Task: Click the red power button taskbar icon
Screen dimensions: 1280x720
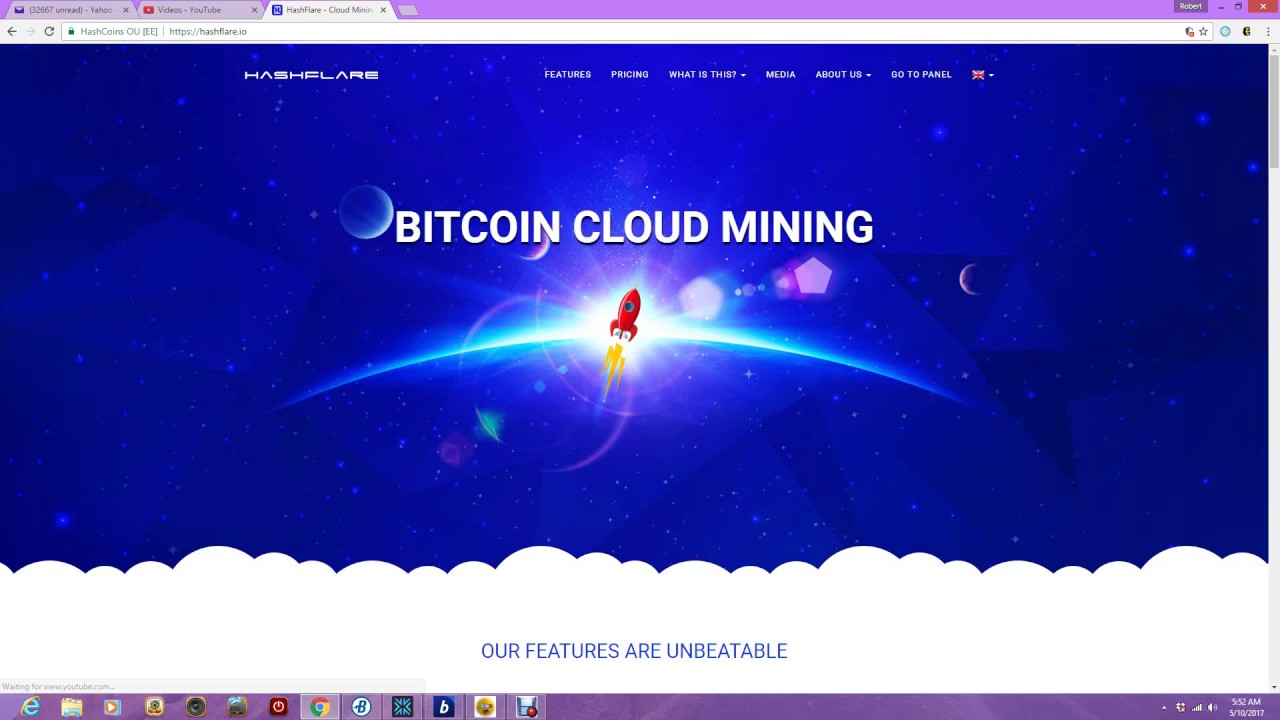Action: tap(278, 707)
